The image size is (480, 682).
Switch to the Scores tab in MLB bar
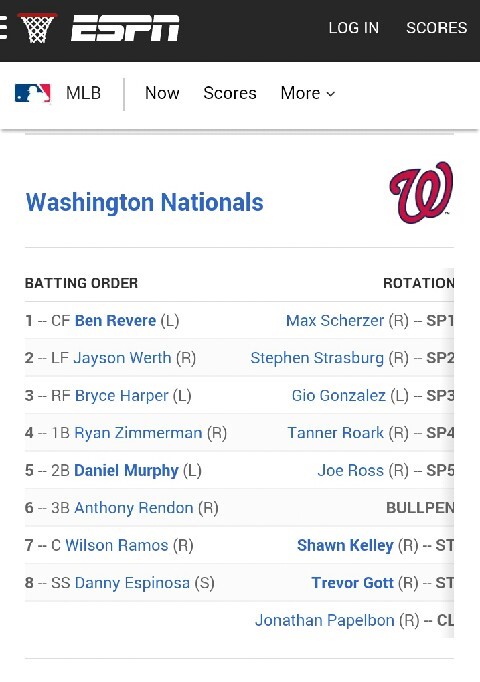point(230,93)
